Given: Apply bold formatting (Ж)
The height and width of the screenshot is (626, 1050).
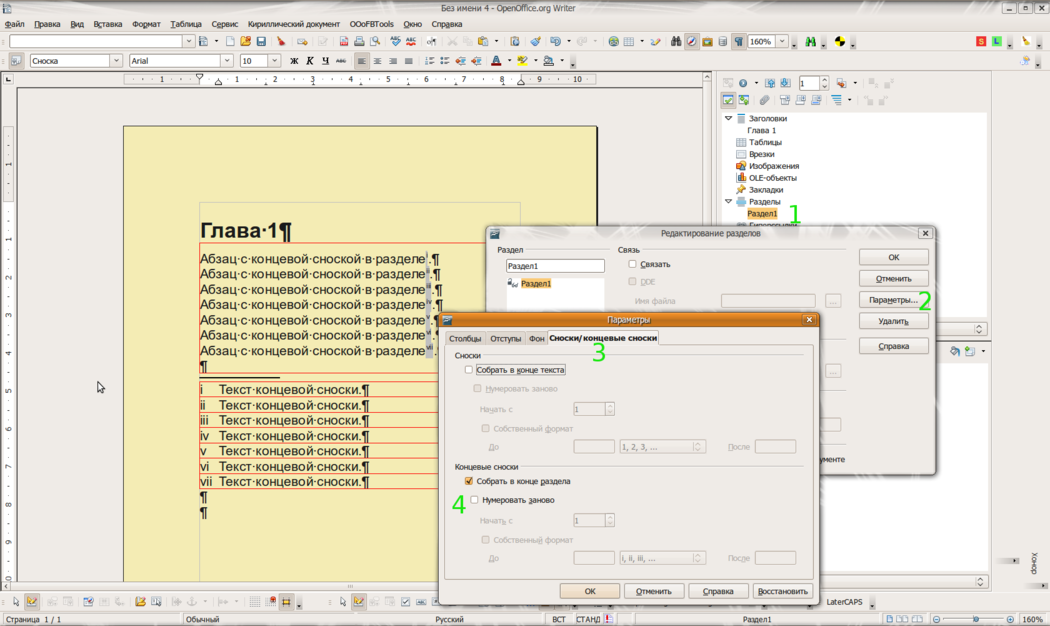Looking at the screenshot, I should (294, 61).
